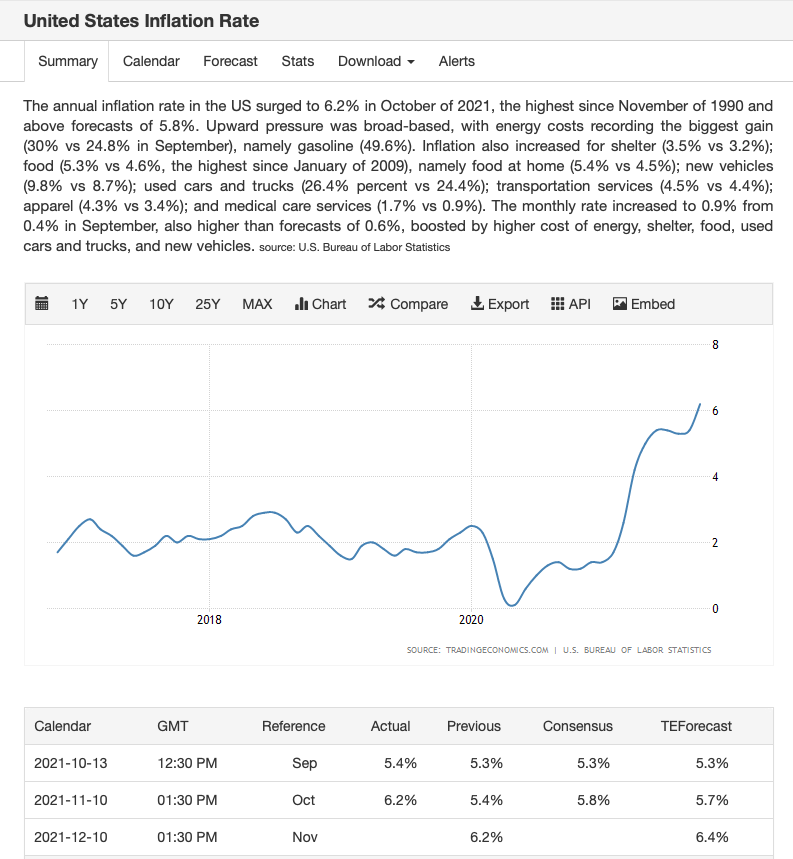Viewport: 793px width, 859px height.
Task: Click the TRADINGECONOMICS.COM source link
Action: coord(478,650)
